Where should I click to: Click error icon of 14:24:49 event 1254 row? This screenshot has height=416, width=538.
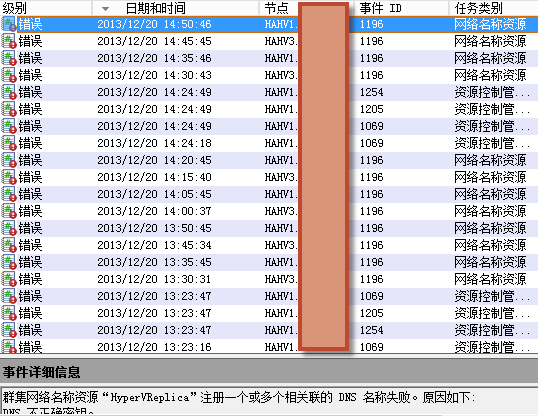pyautogui.click(x=9, y=92)
